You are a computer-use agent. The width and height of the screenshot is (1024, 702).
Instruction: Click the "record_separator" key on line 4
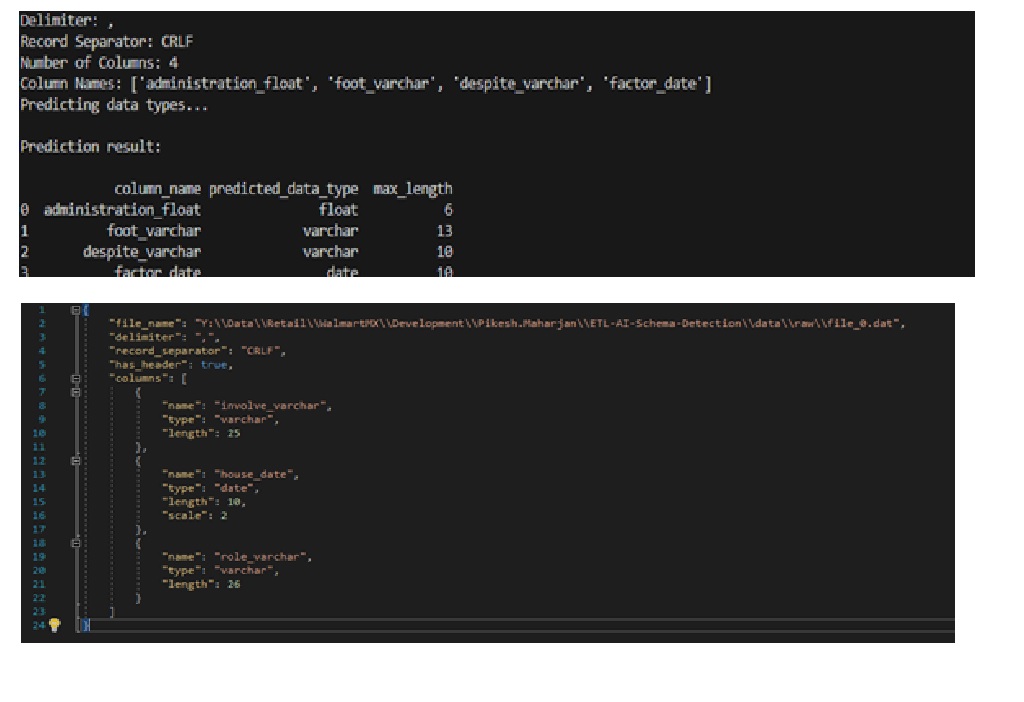click(x=168, y=351)
